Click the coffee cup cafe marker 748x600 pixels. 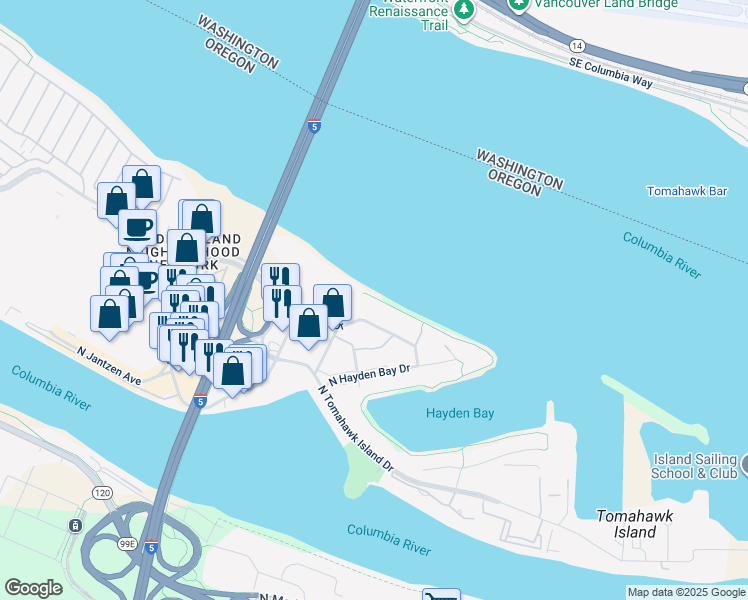(137, 228)
